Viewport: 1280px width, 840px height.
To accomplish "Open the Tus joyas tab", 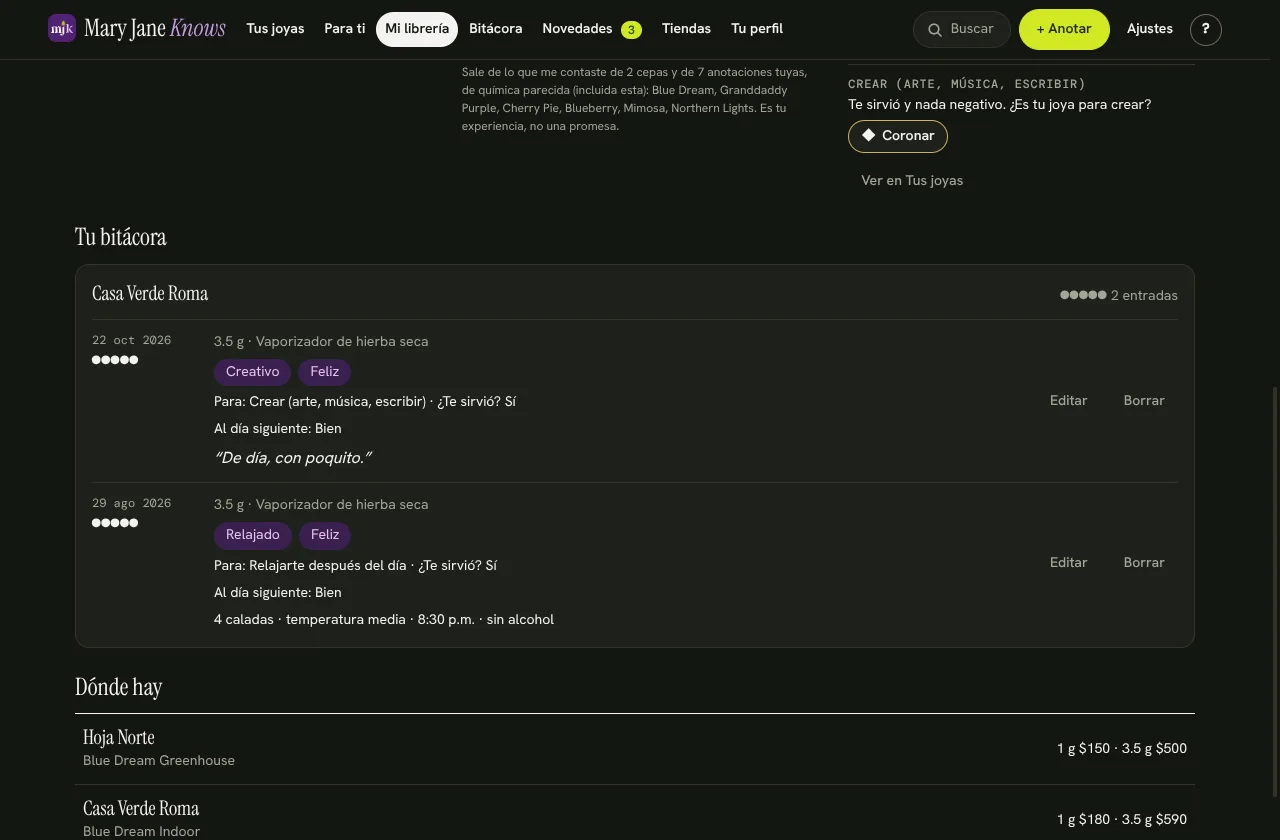I will coord(275,29).
